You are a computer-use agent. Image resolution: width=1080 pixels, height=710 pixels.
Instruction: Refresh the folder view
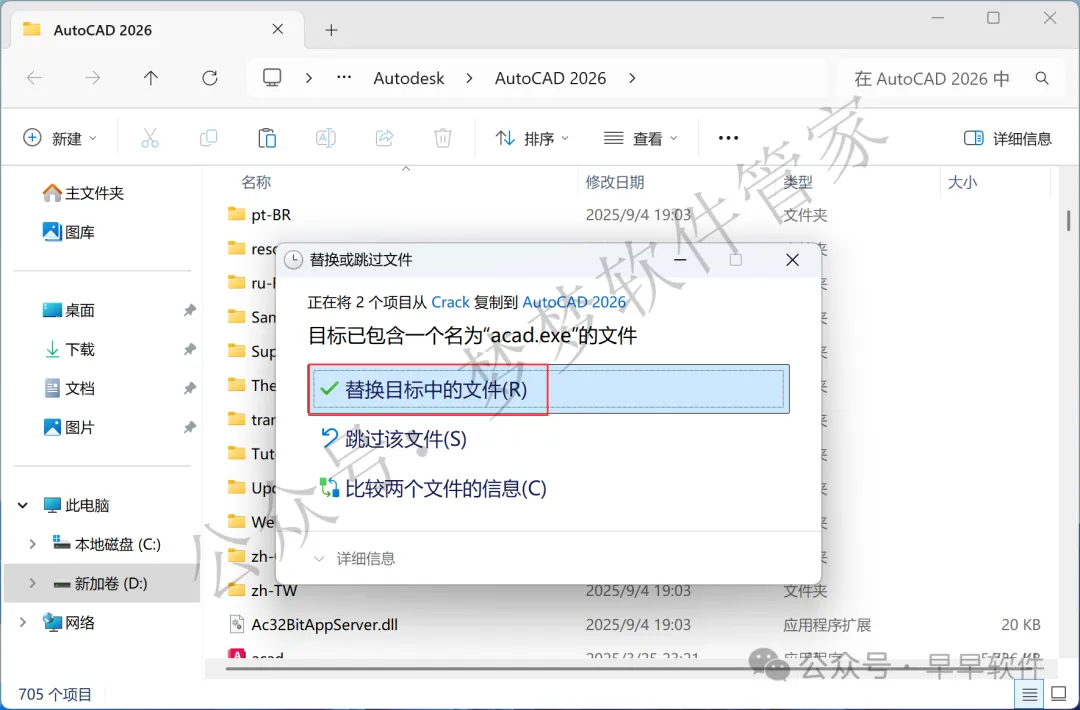coord(209,78)
